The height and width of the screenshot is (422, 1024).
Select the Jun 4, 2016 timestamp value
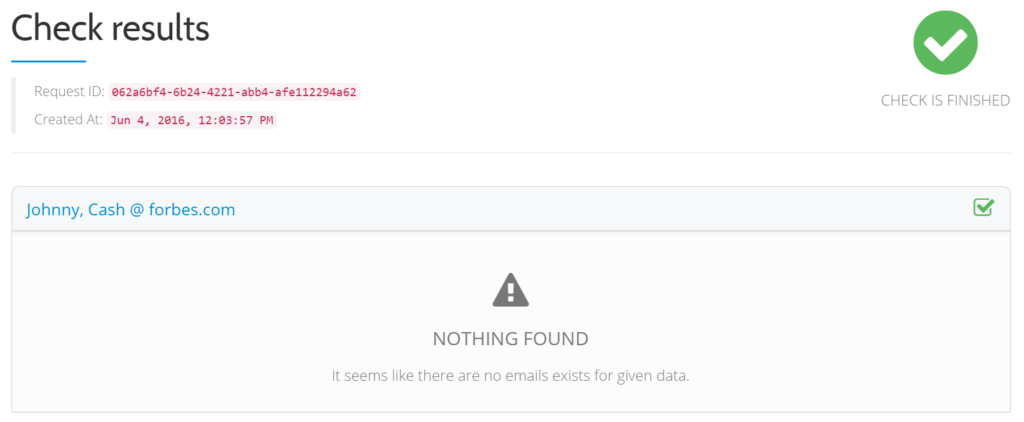coord(192,120)
